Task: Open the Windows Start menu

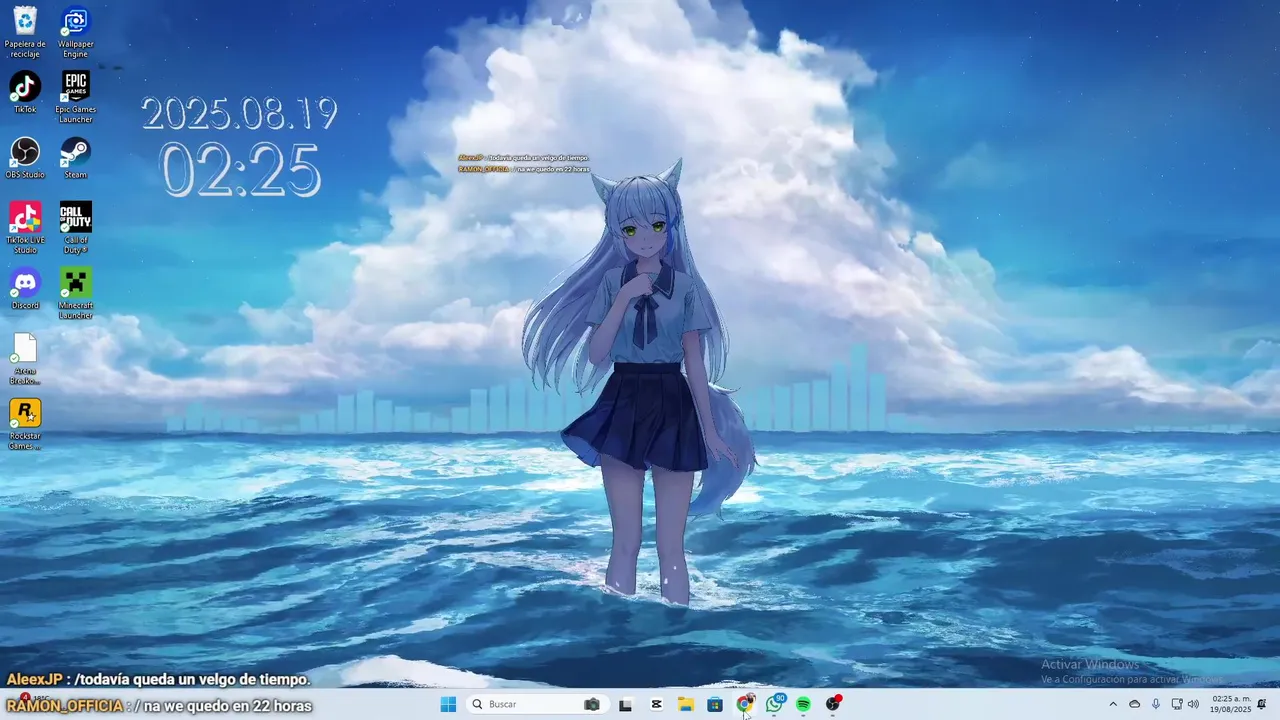Action: pyautogui.click(x=448, y=704)
